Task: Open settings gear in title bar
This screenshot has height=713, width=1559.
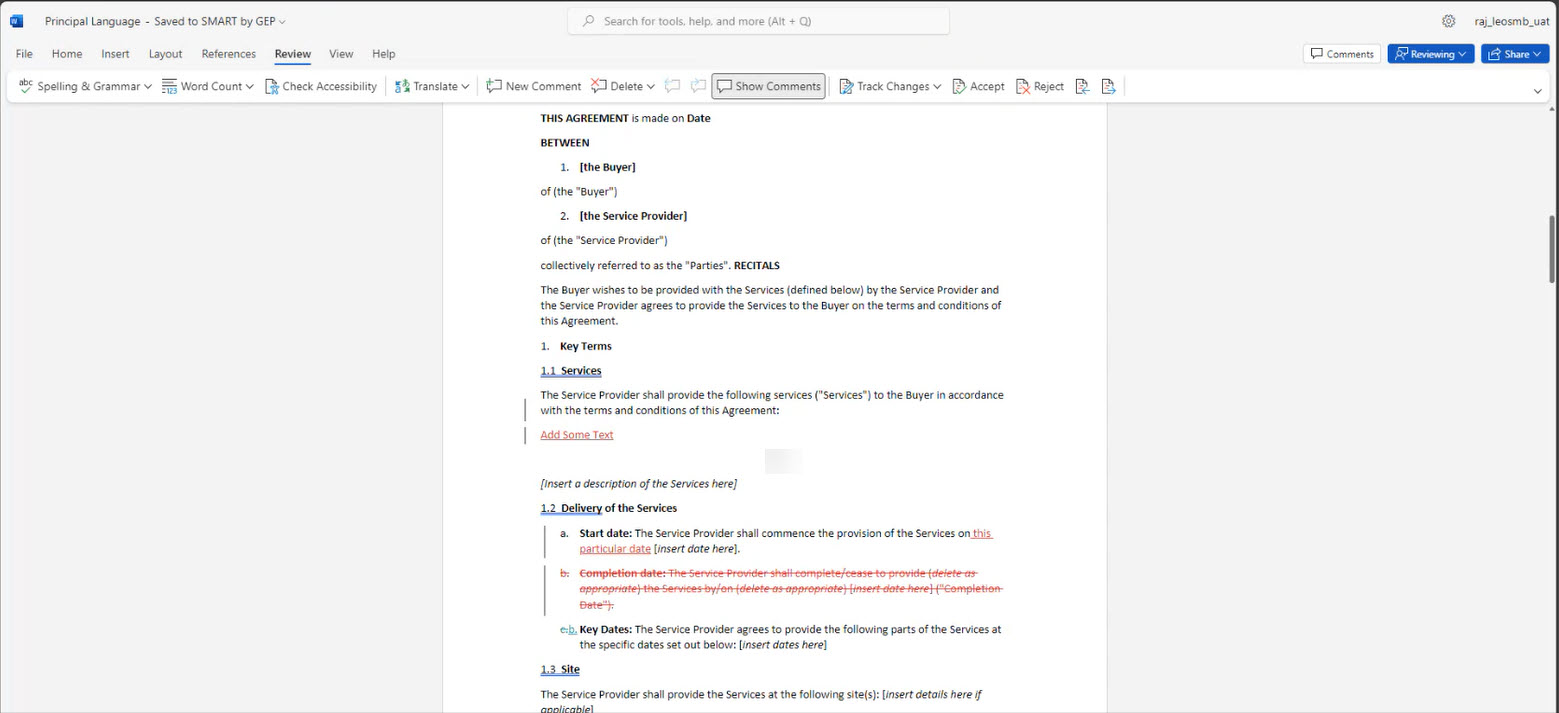Action: (x=1448, y=21)
